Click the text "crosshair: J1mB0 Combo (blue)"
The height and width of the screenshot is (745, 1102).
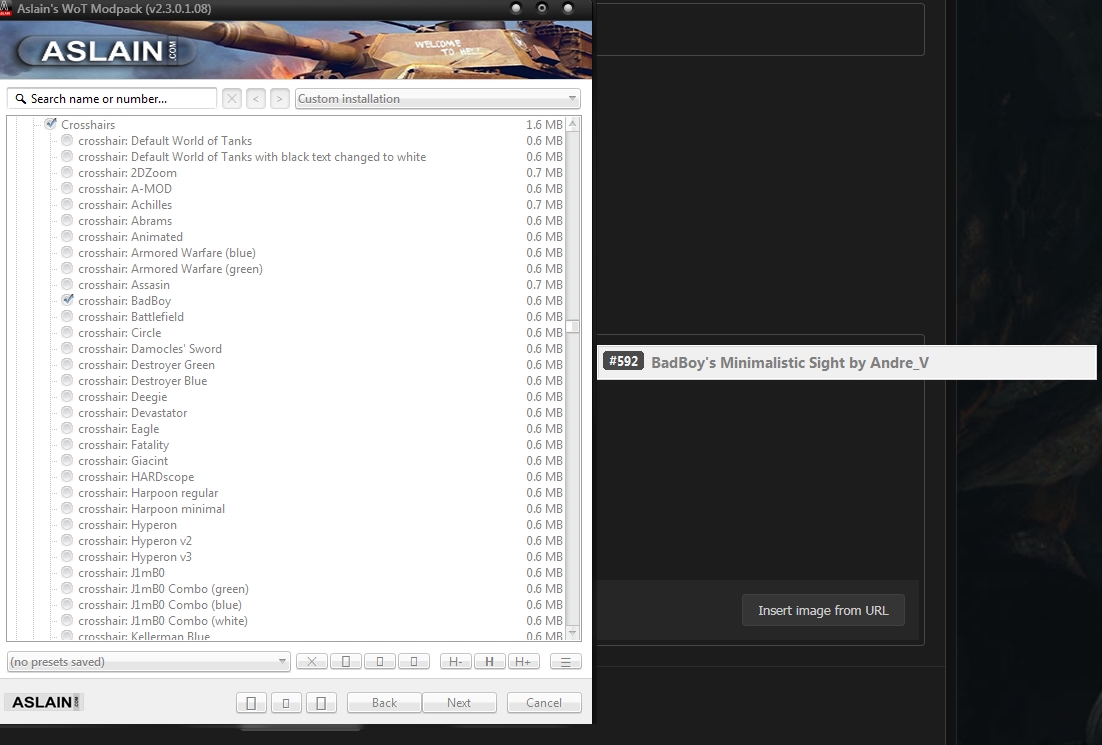click(x=160, y=605)
